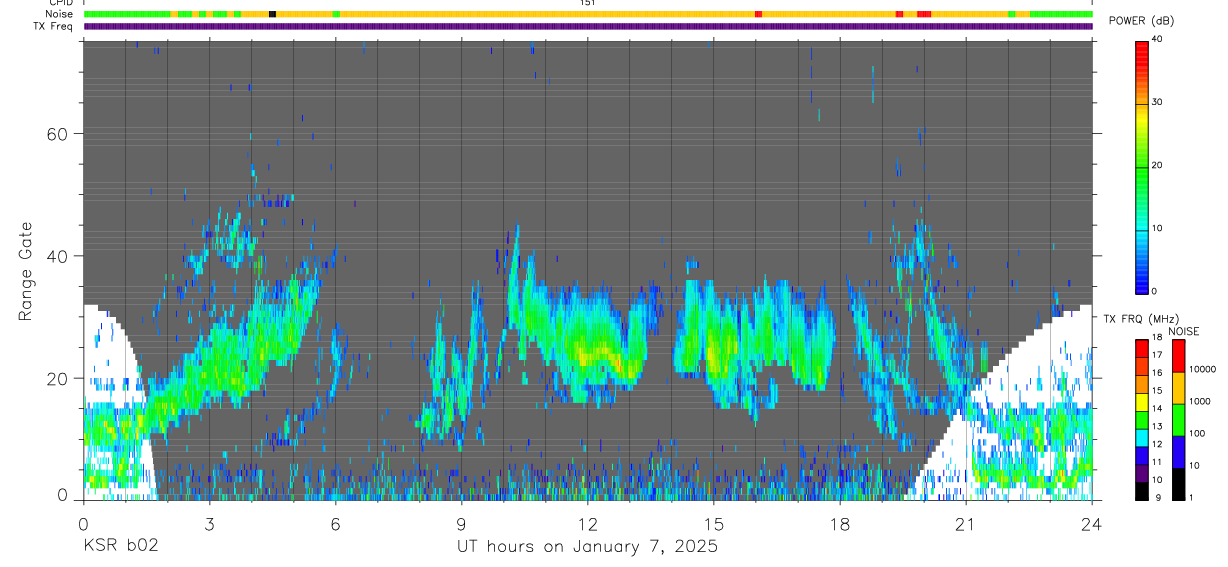Click the purple TX Freq strip
Image resolution: width=1228 pixels, height=567 pixels.
pos(588,26)
